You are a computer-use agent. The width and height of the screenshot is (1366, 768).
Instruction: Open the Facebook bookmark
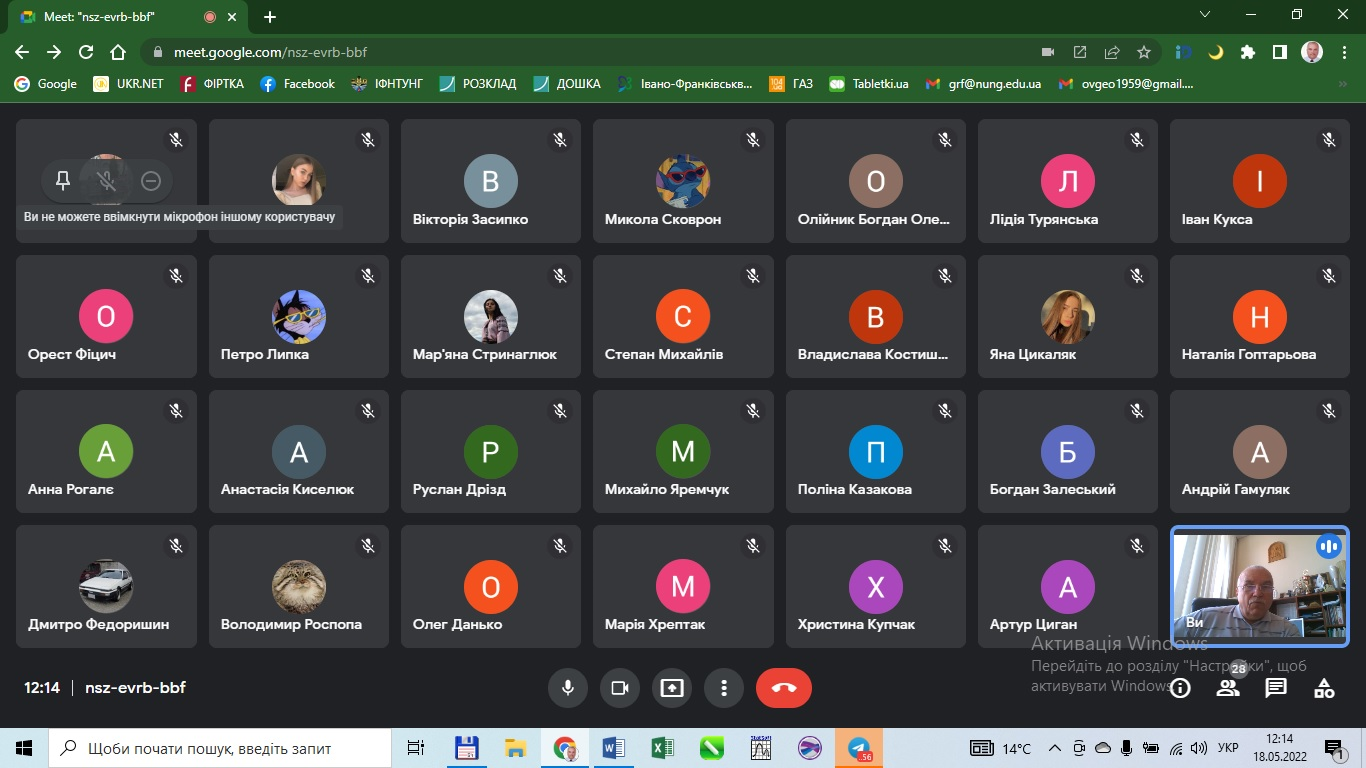tap(297, 84)
